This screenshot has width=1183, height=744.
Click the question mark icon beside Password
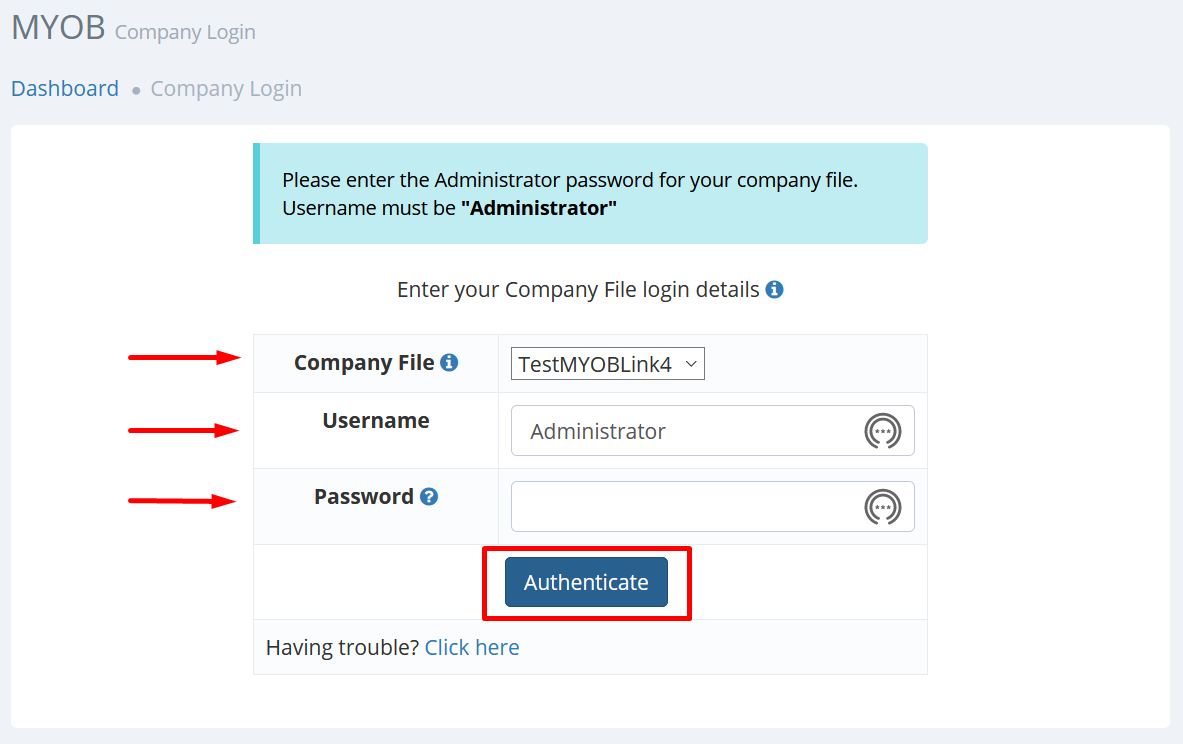(429, 497)
